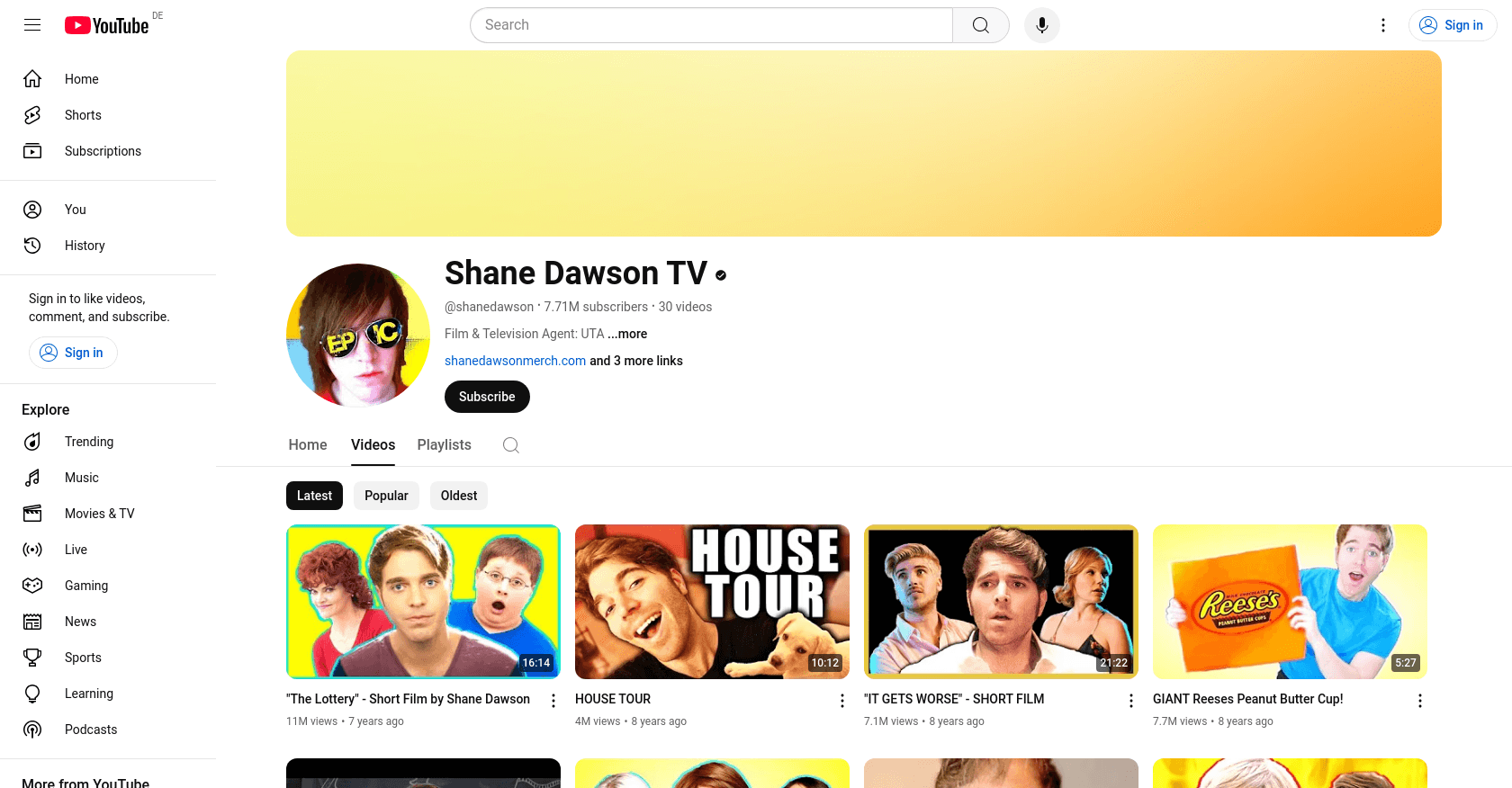Image resolution: width=1512 pixels, height=788 pixels.
Task: Open GIANT Reeses Peanut Butter Cup thumbnail
Action: [x=1290, y=601]
